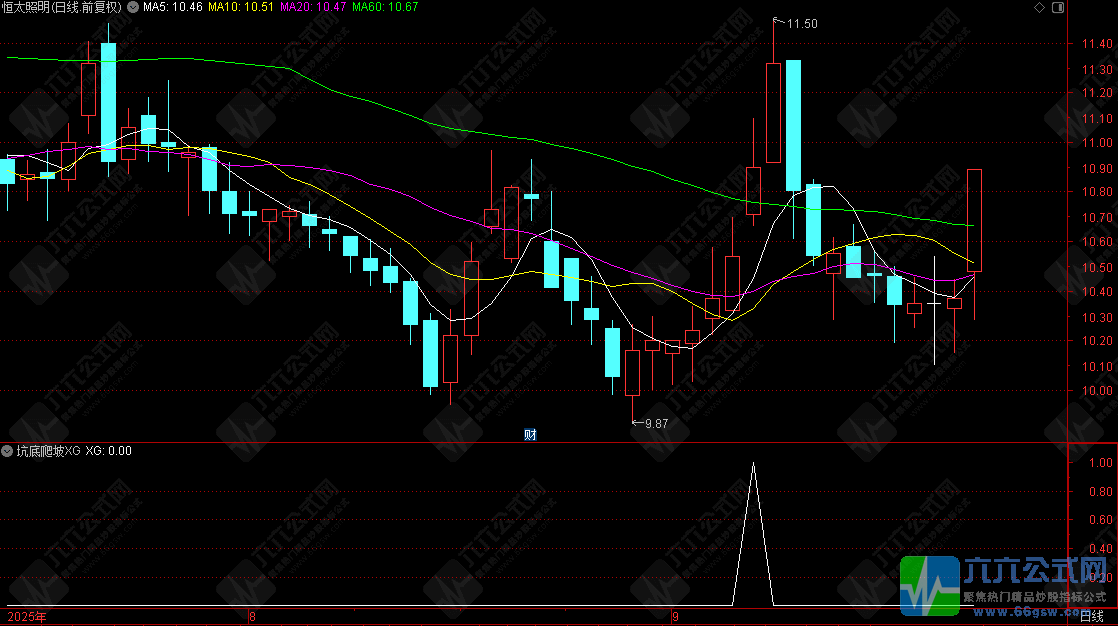The width and height of the screenshot is (1118, 626).
Task: Click the month 9 timeline marker
Action: click(x=675, y=617)
